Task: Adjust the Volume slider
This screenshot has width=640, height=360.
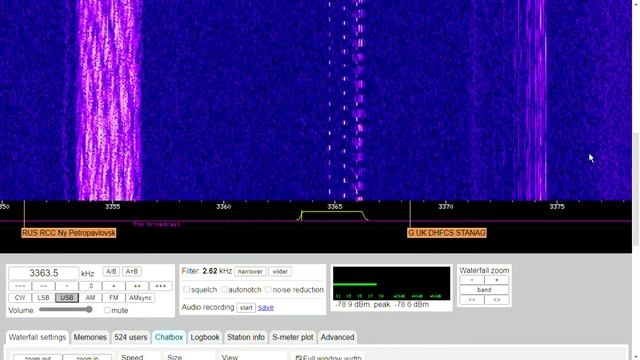Action: click(66, 310)
